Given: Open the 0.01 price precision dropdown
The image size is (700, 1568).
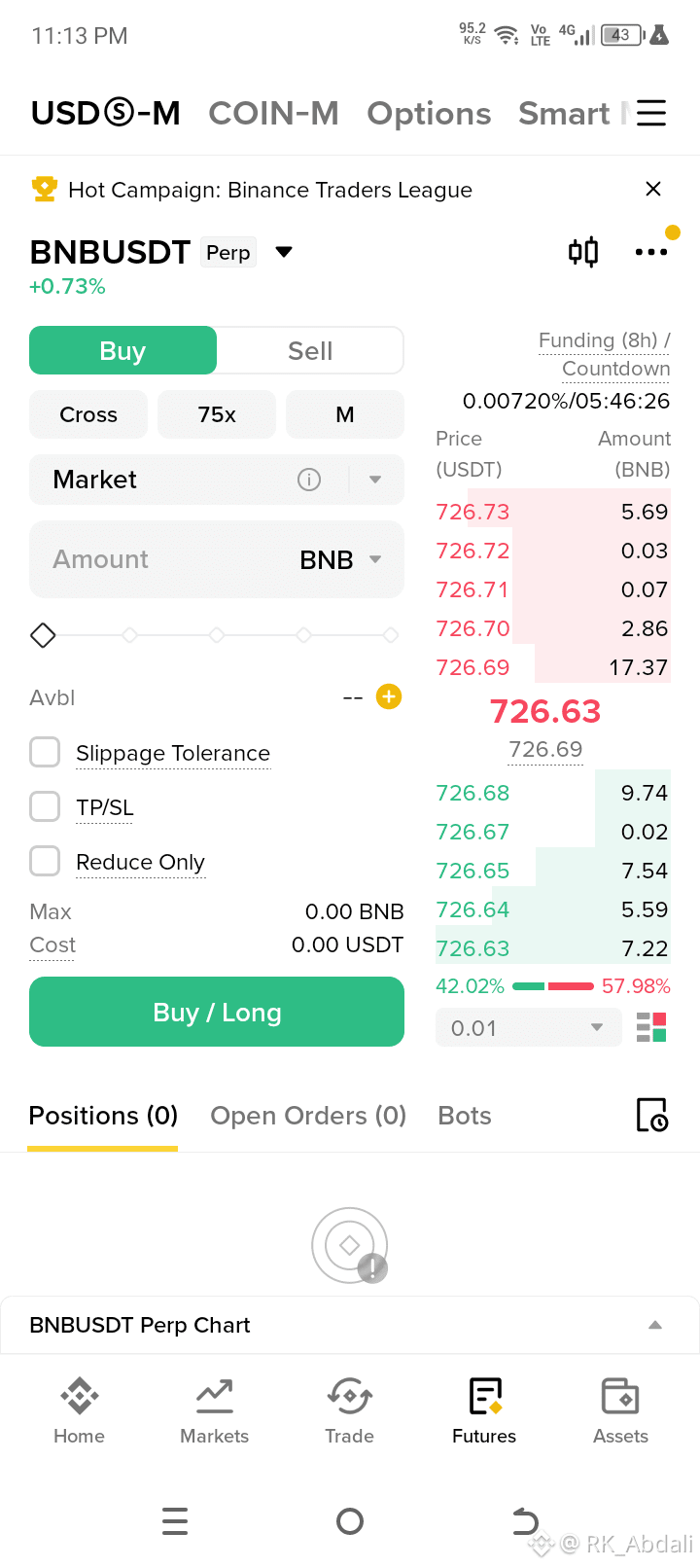Looking at the screenshot, I should (x=528, y=1028).
